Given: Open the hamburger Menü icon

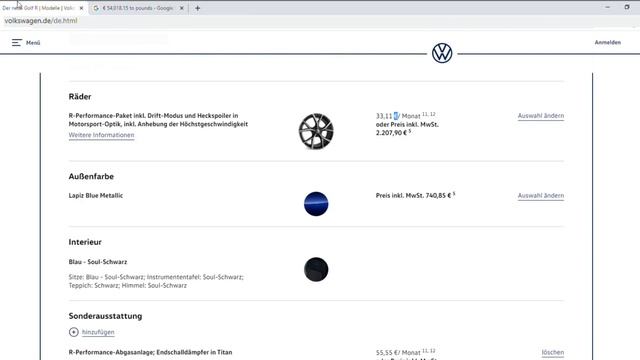Looking at the screenshot, I should (16, 42).
